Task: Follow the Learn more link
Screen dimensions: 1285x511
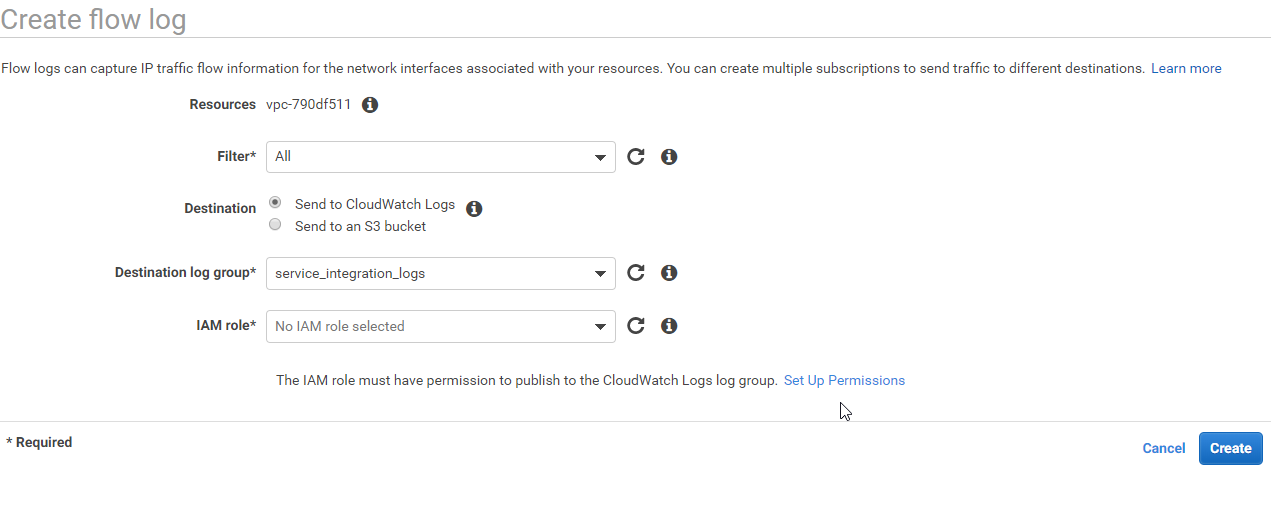Action: 1186,69
